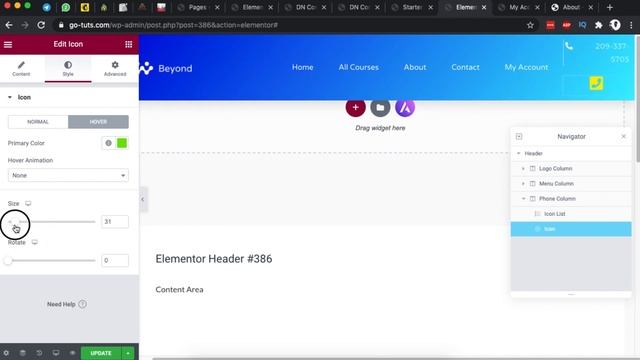Switch to the Content tab
This screenshot has height=360, width=640.
(x=21, y=69)
